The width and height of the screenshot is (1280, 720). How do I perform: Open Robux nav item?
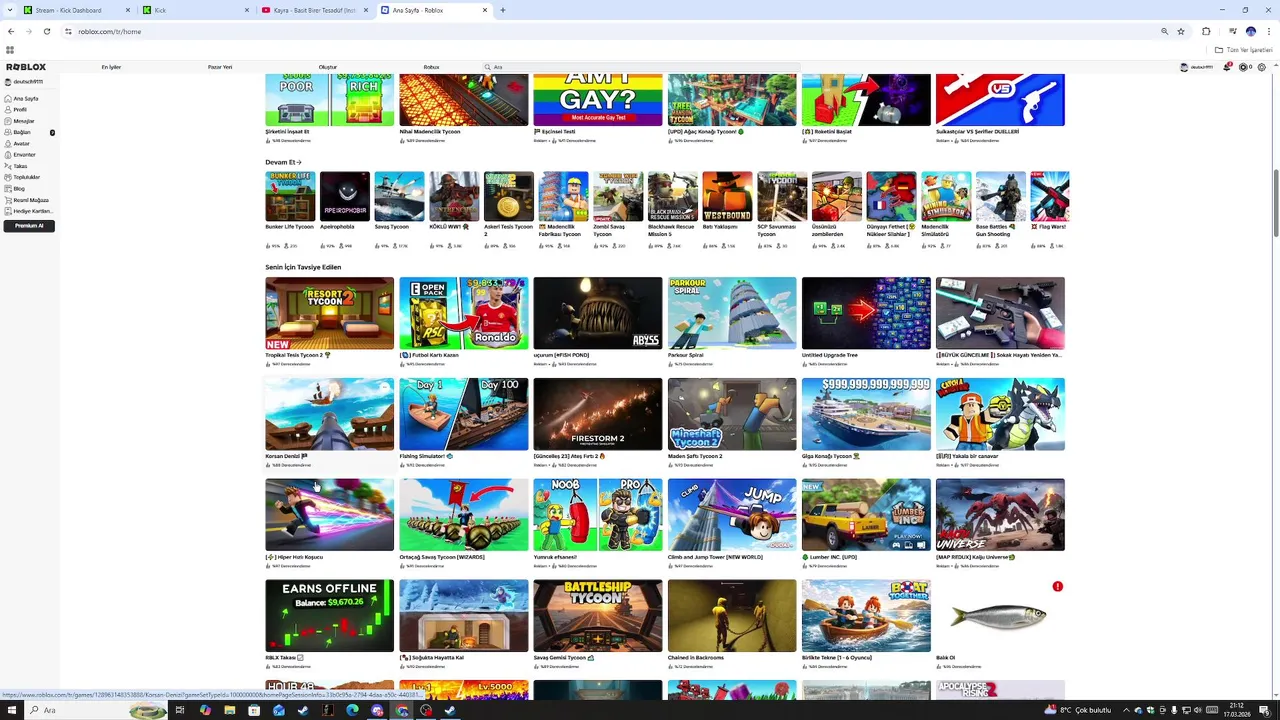click(x=431, y=67)
